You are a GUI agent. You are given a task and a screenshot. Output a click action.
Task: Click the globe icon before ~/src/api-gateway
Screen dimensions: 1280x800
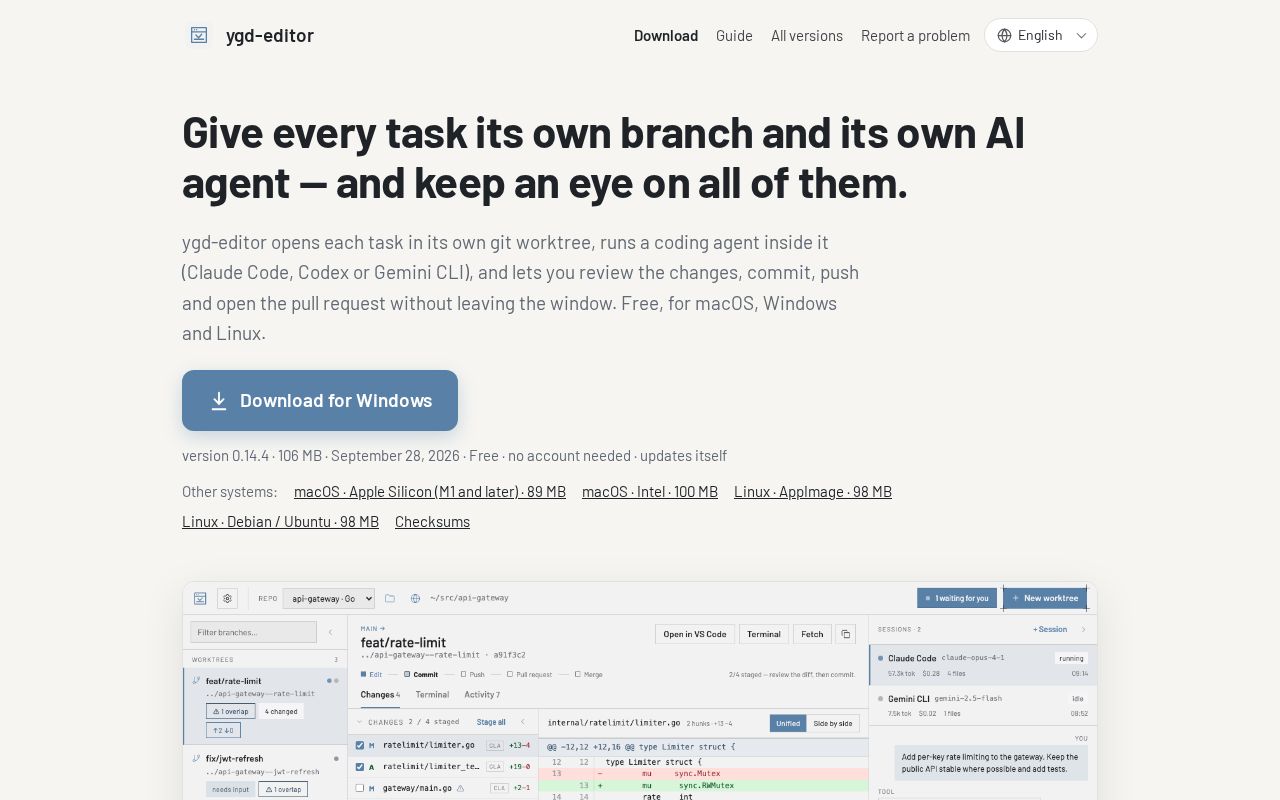tap(415, 598)
